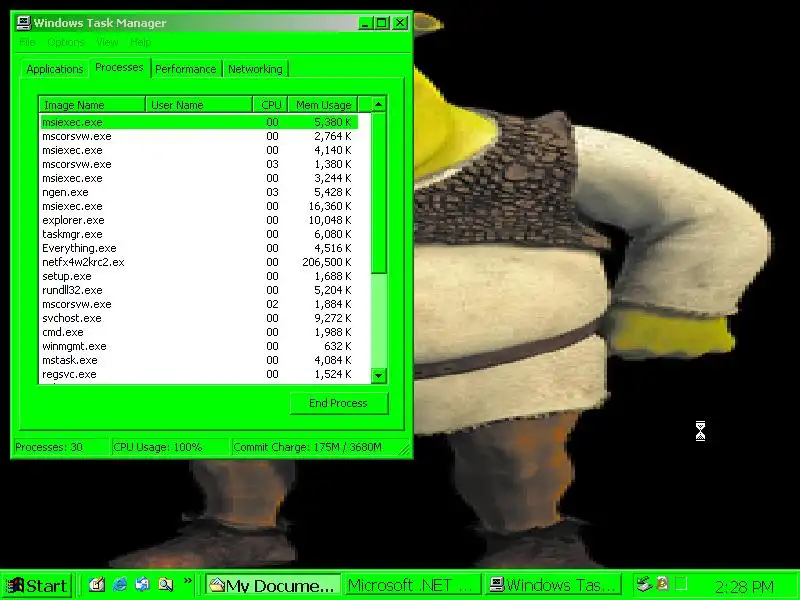Launch Outlook Express from quick launch

tap(142, 584)
